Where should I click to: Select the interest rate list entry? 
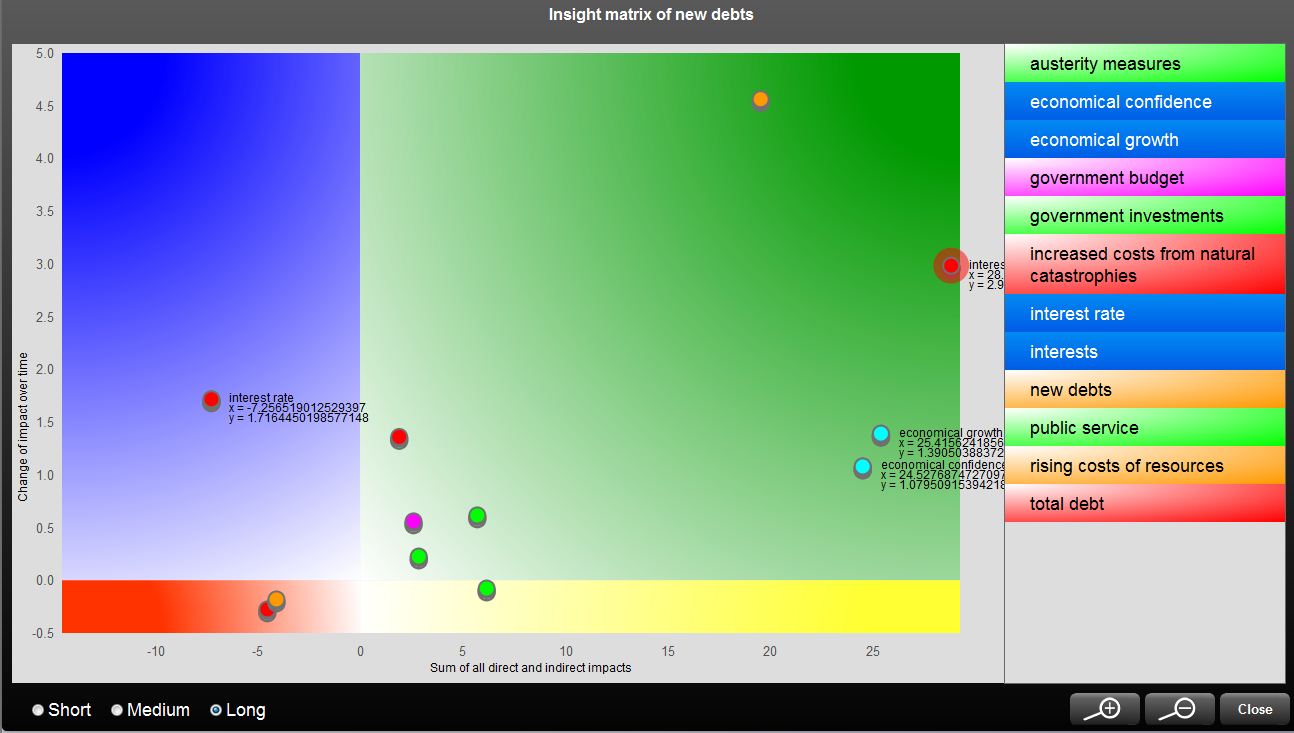1144,314
